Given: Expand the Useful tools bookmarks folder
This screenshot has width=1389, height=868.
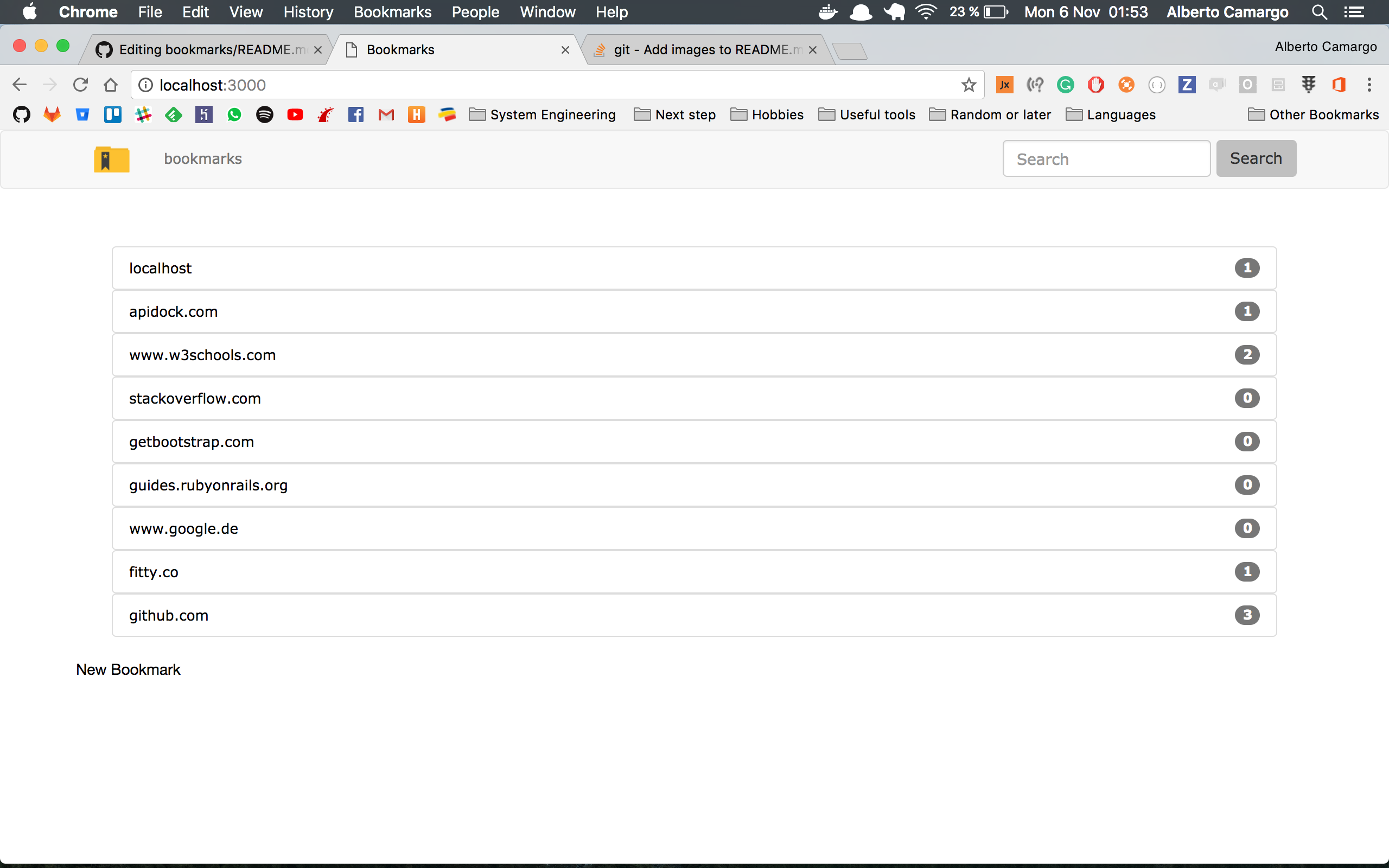Looking at the screenshot, I should [x=866, y=115].
